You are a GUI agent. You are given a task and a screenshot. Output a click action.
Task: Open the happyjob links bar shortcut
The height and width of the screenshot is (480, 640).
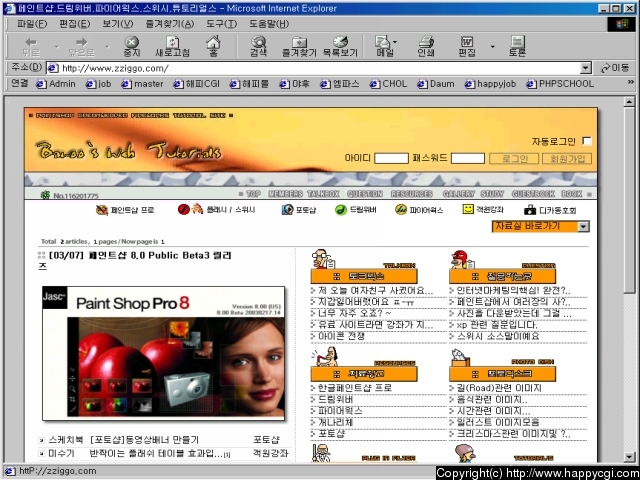[490, 84]
